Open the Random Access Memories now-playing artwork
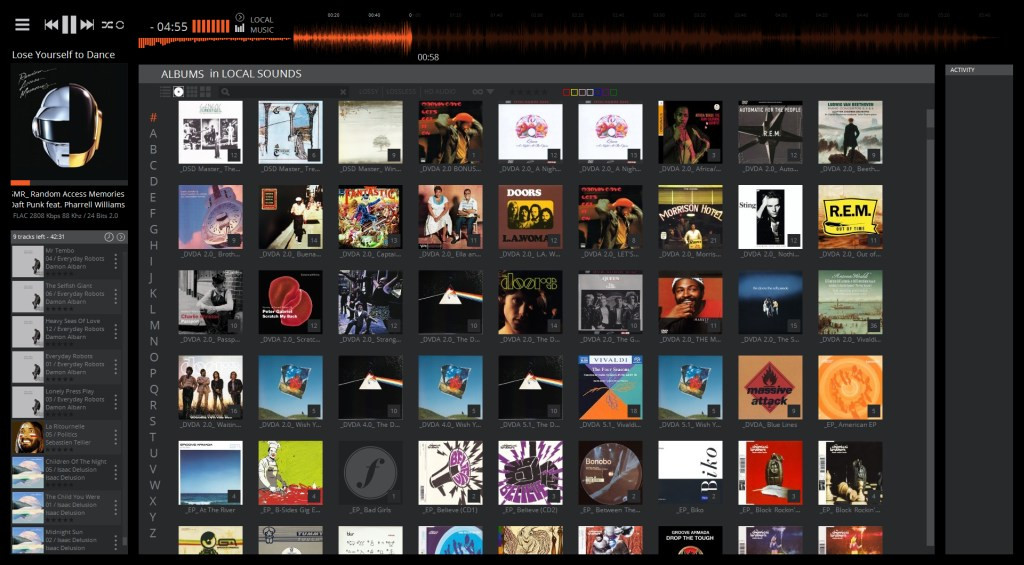 [69, 121]
